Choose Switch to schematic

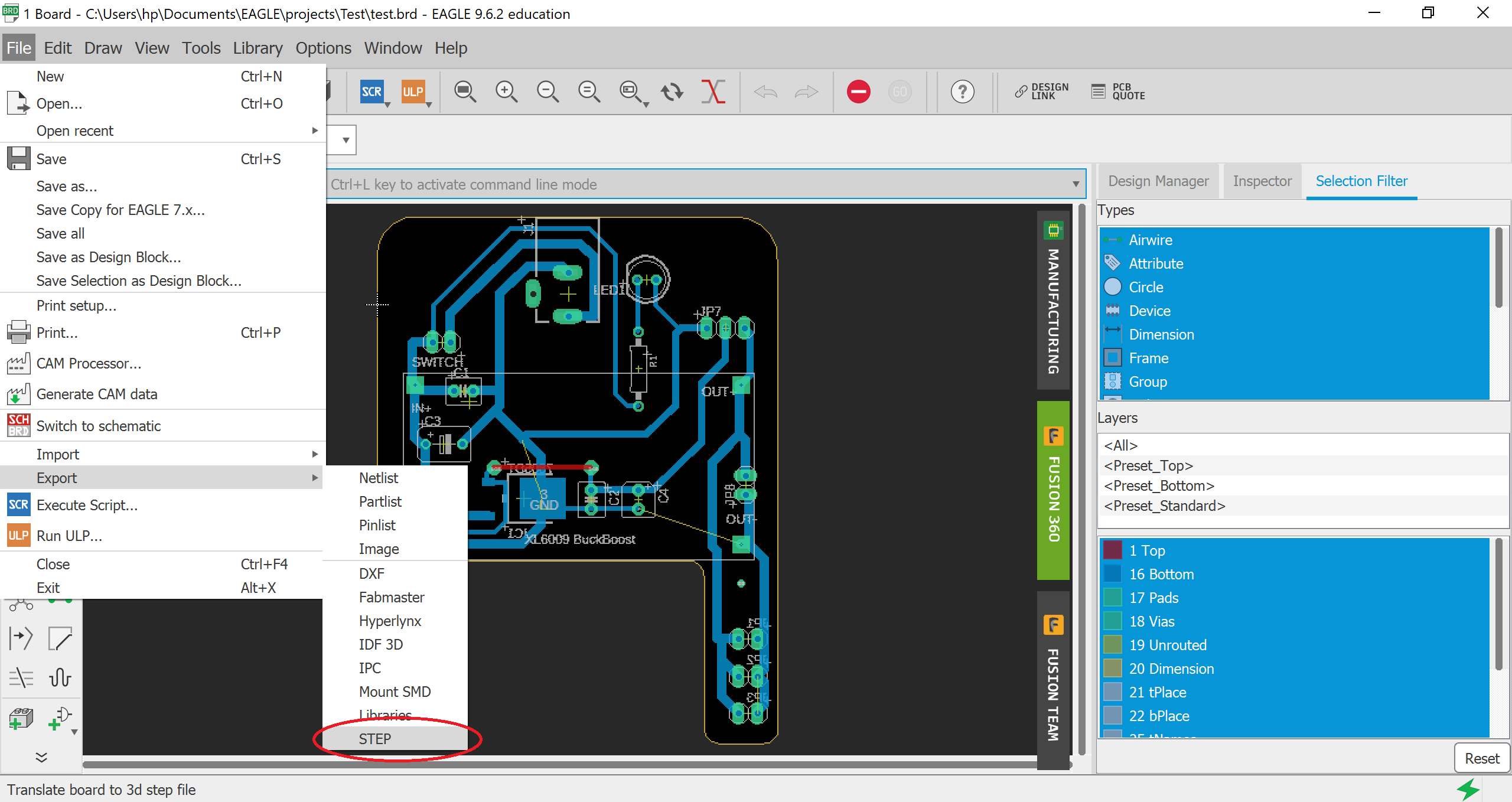pyautogui.click(x=99, y=425)
